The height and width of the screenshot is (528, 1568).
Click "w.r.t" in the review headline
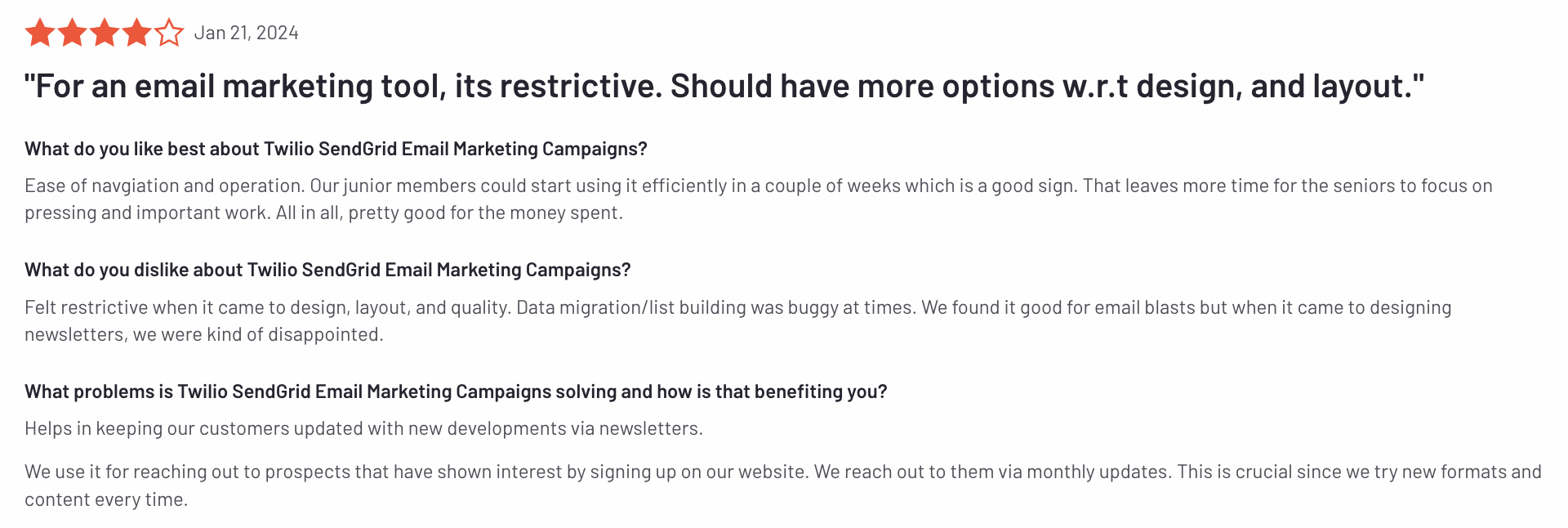pos(1094,87)
